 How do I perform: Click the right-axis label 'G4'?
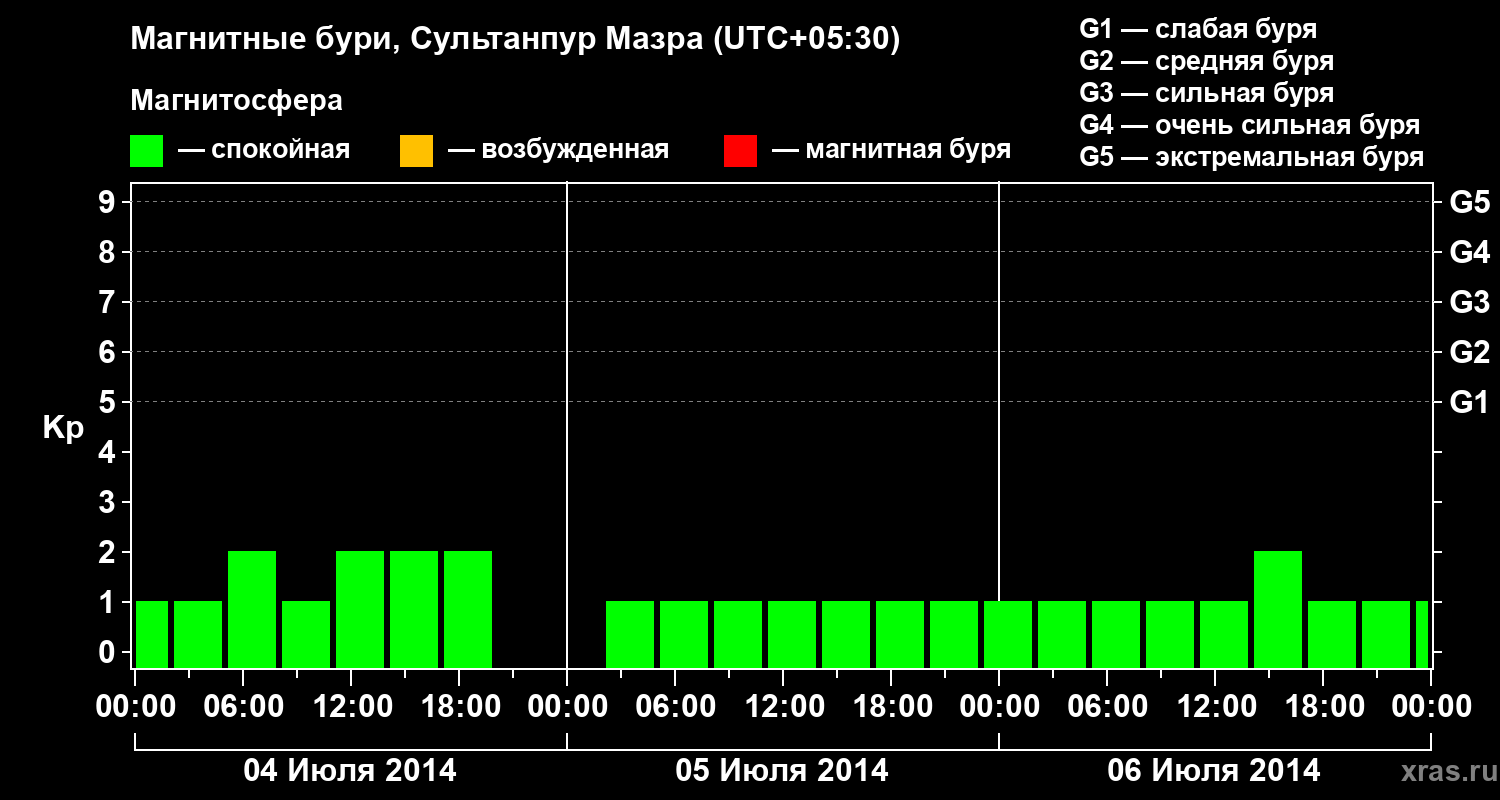tap(1469, 253)
